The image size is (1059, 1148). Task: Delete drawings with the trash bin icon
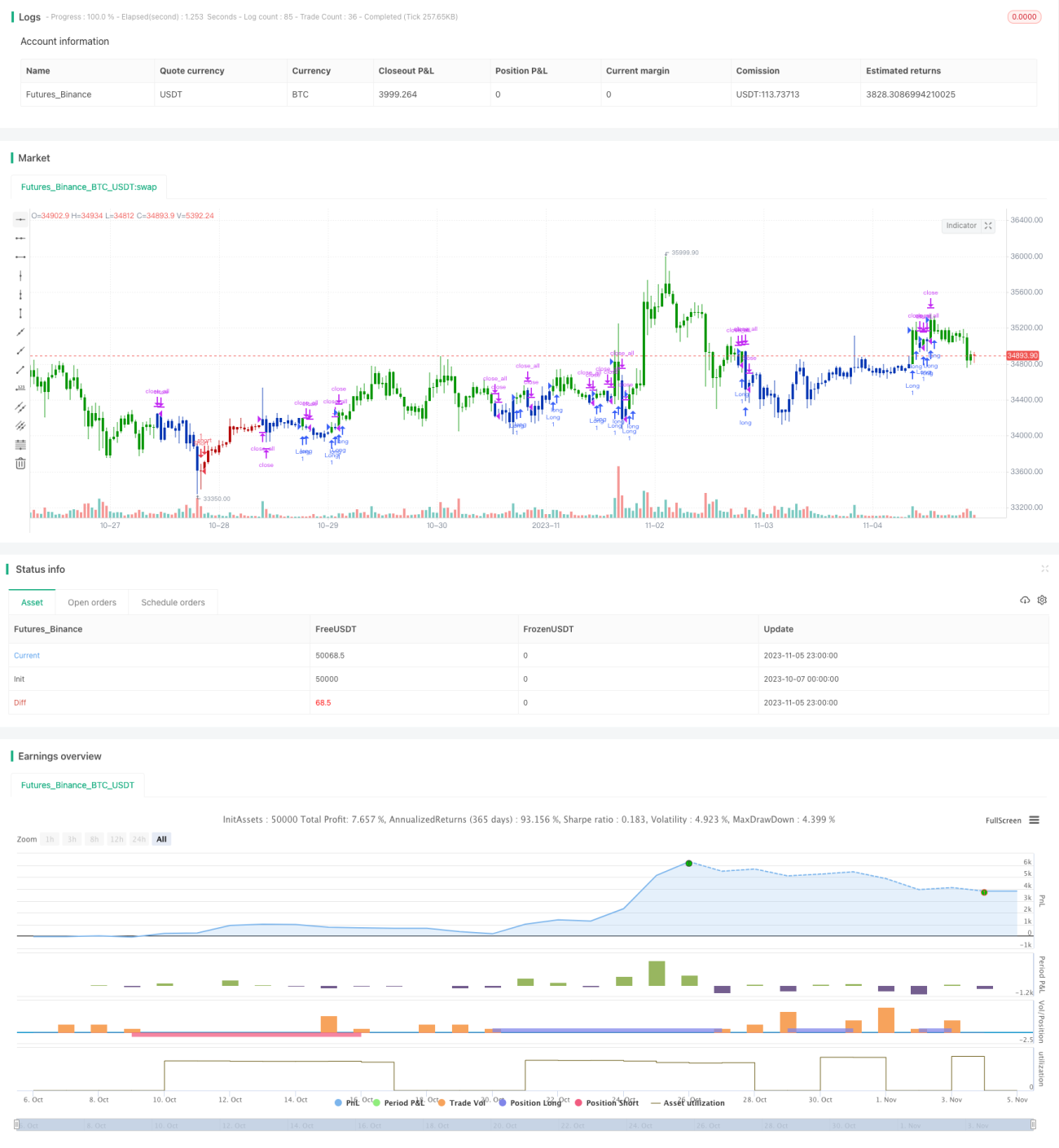20,463
